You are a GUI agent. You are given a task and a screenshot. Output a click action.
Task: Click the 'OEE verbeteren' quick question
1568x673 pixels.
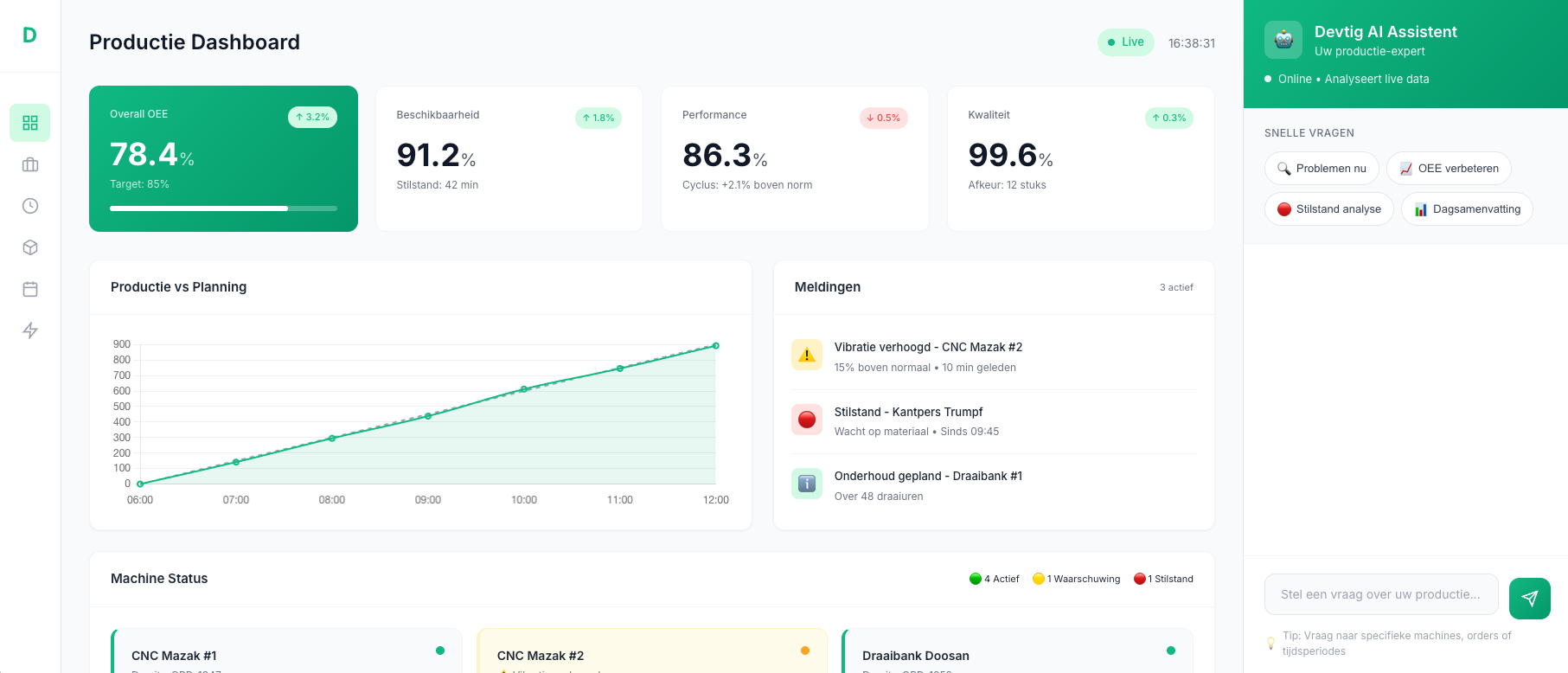tap(1448, 169)
